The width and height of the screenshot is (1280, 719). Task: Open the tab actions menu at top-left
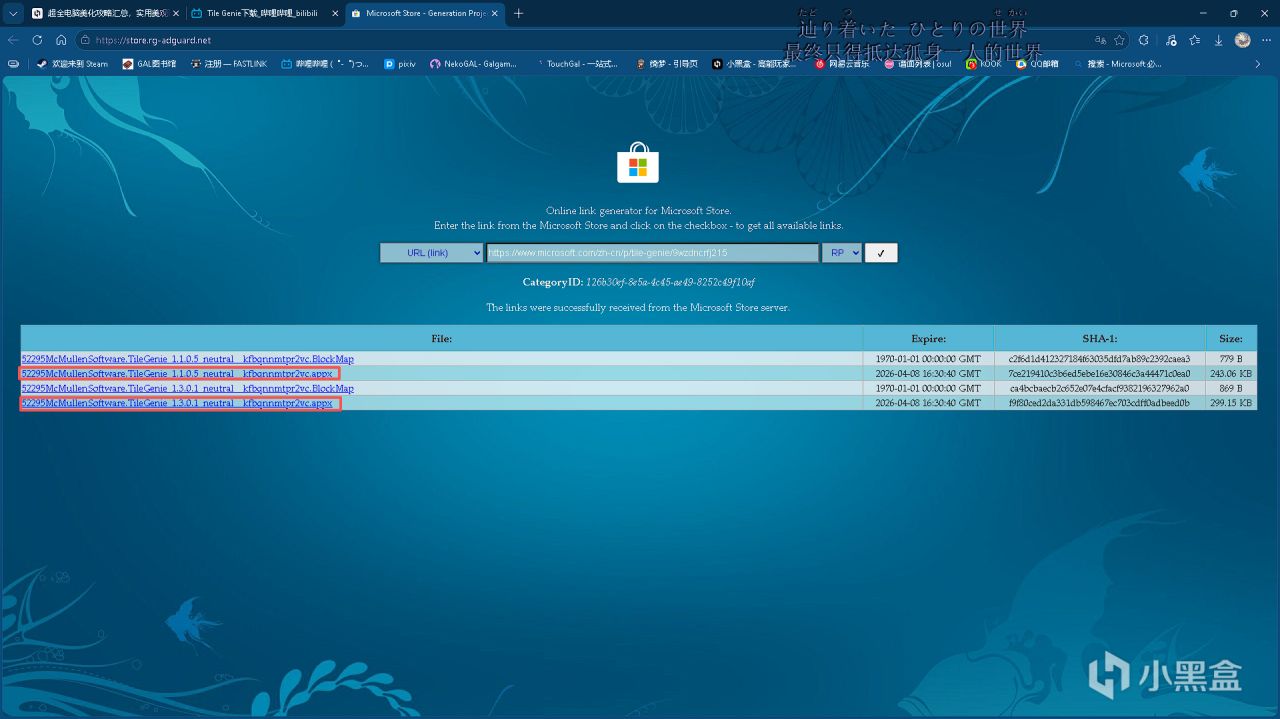click(x=13, y=14)
